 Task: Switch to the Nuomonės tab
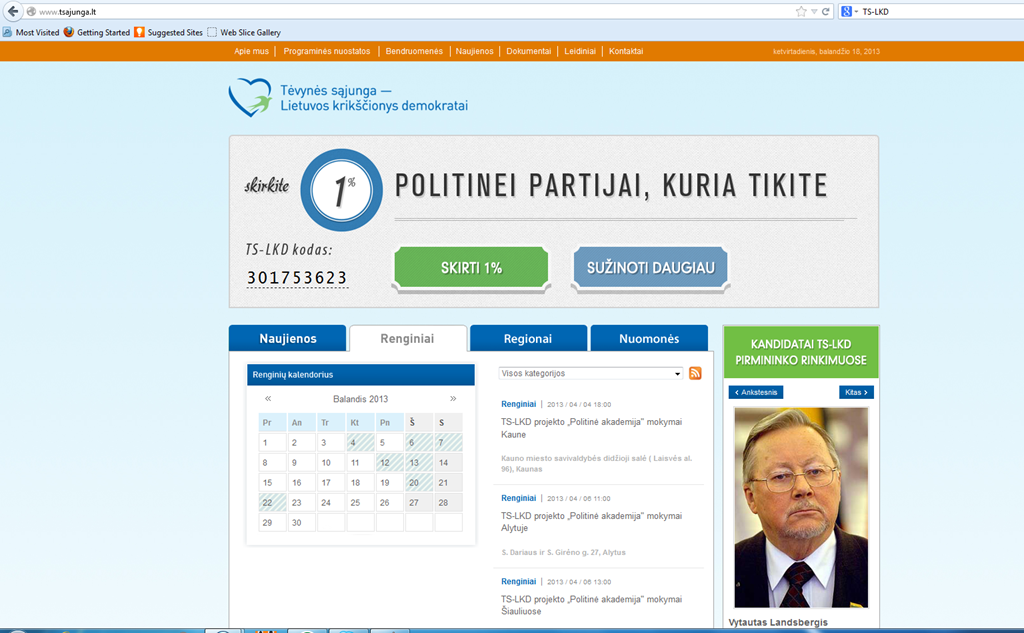click(x=648, y=339)
